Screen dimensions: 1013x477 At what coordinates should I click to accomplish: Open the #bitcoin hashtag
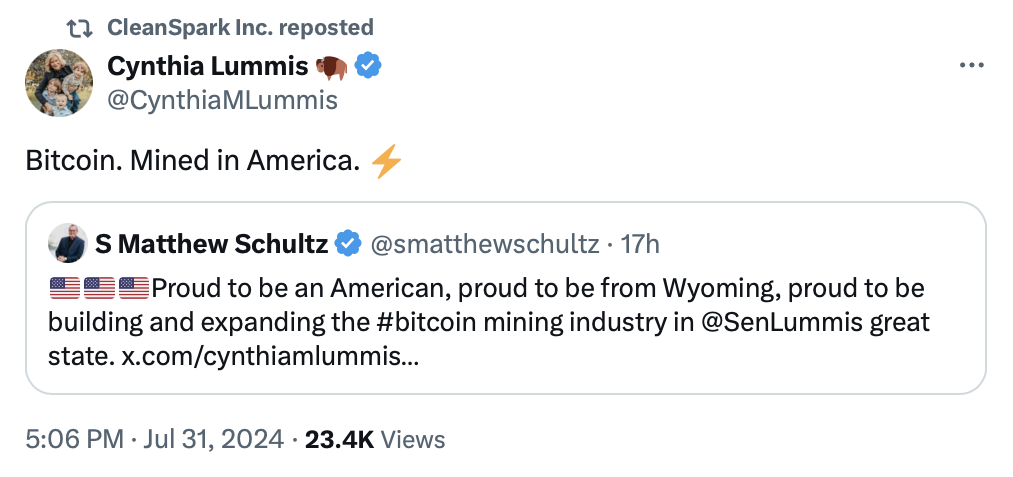pyautogui.click(x=431, y=323)
